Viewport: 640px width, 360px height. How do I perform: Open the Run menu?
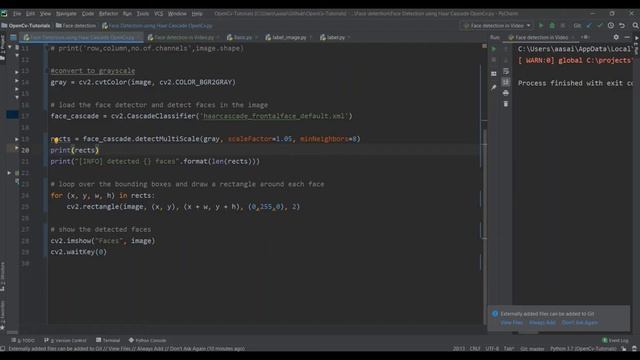click(127, 13)
